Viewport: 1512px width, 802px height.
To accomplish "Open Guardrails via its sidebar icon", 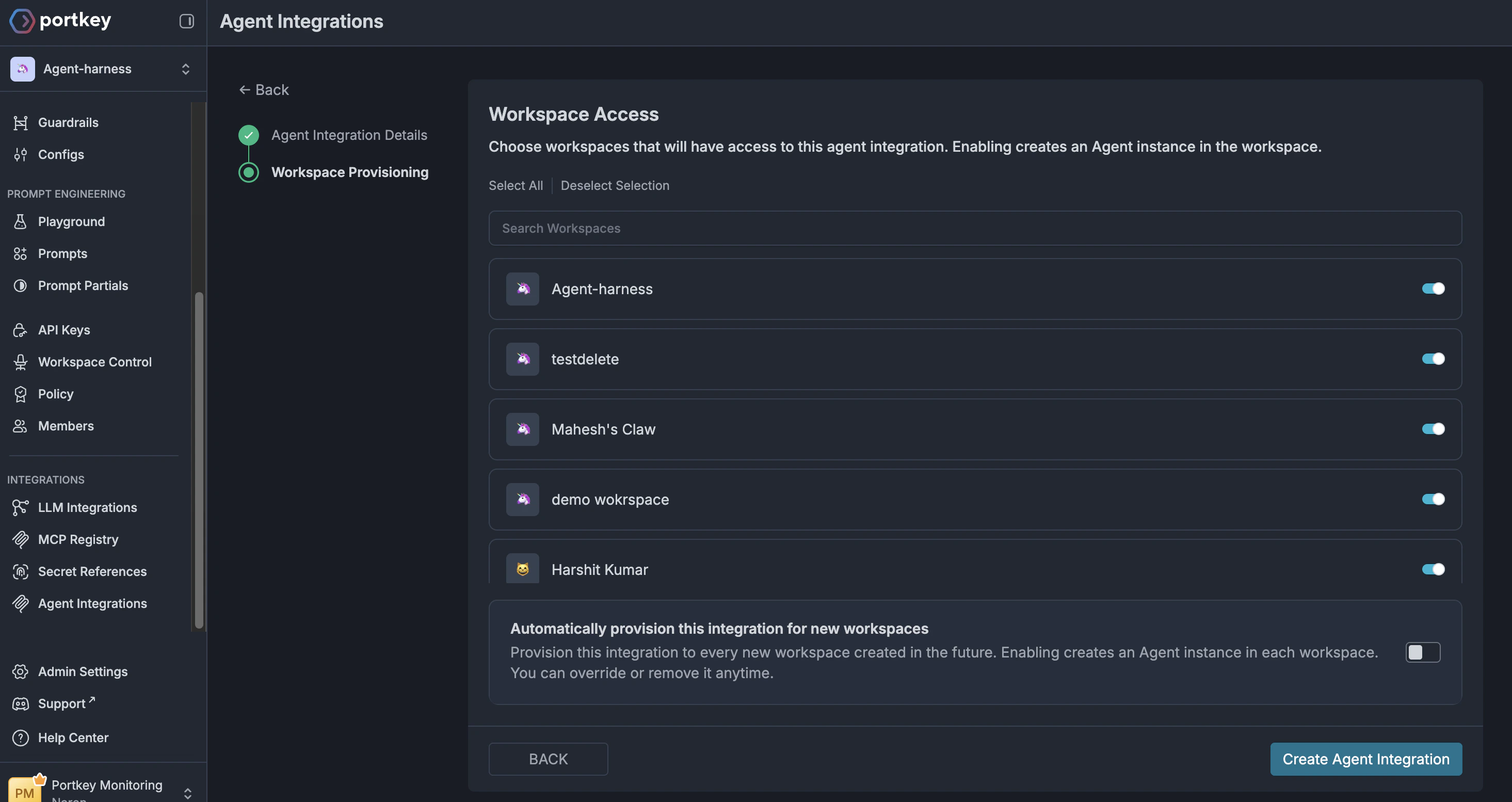I will 21,123.
